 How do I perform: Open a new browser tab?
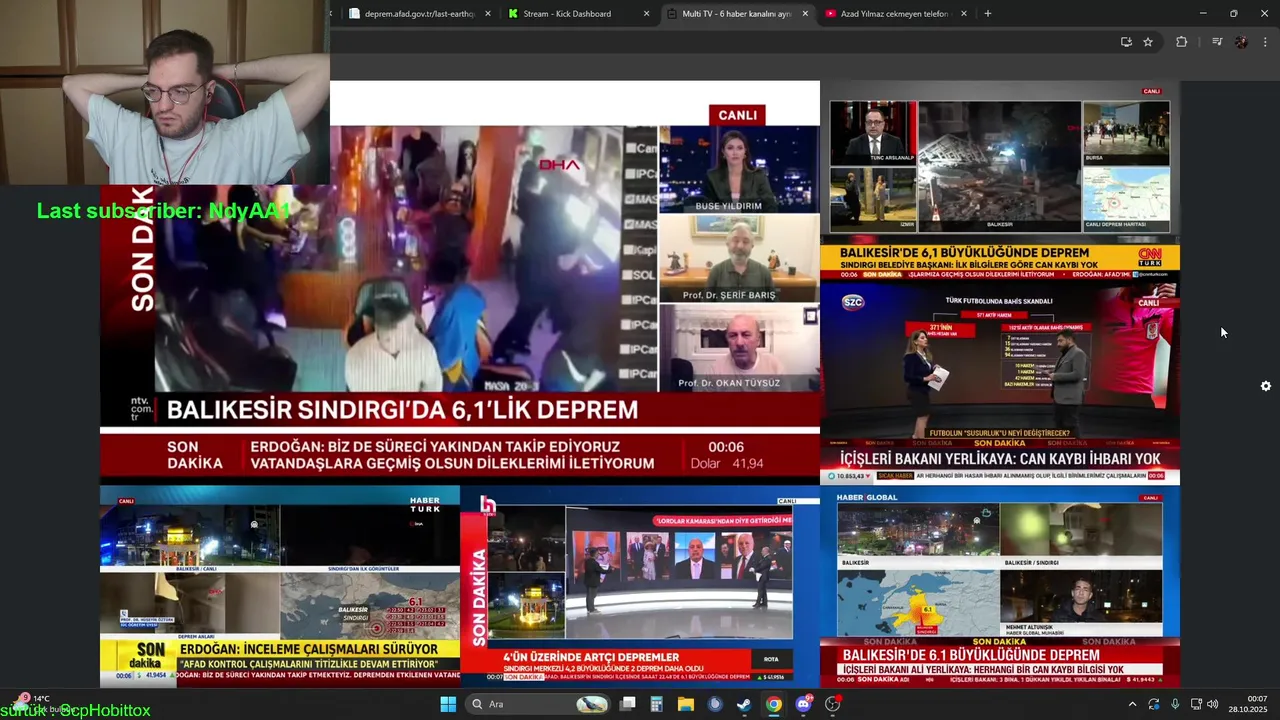point(988,14)
